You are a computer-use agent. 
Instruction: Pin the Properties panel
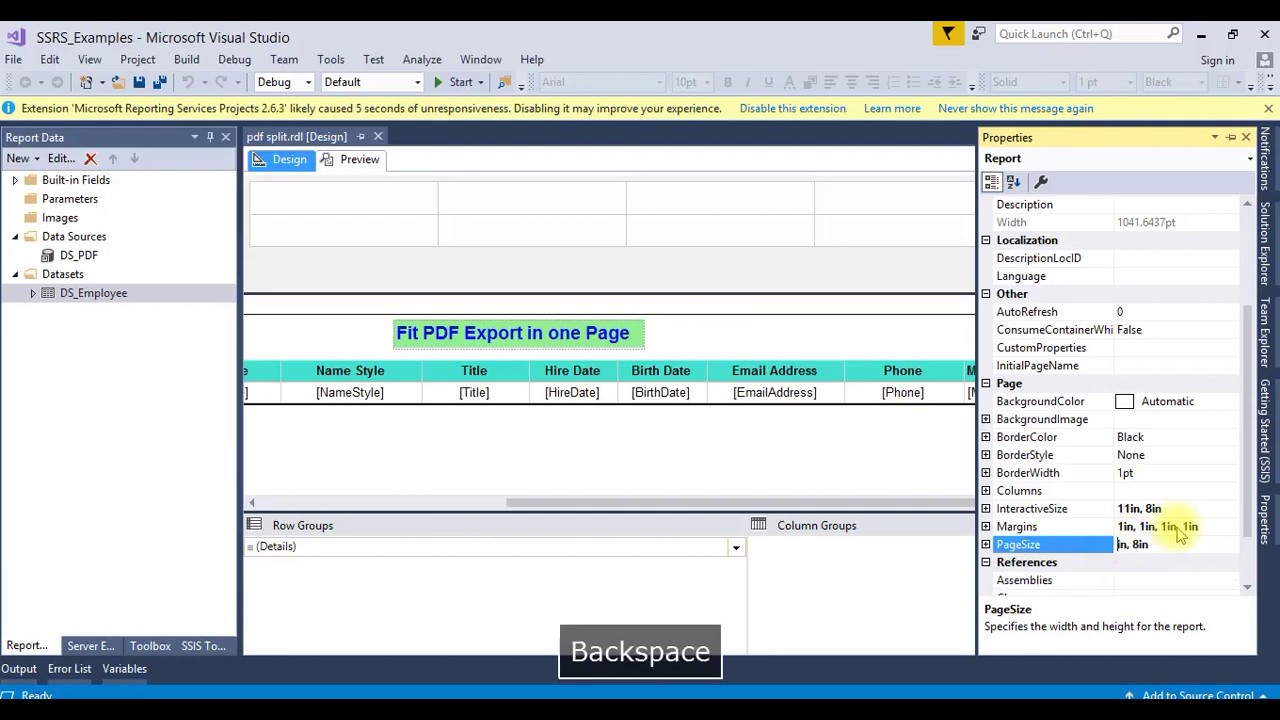coord(1231,137)
